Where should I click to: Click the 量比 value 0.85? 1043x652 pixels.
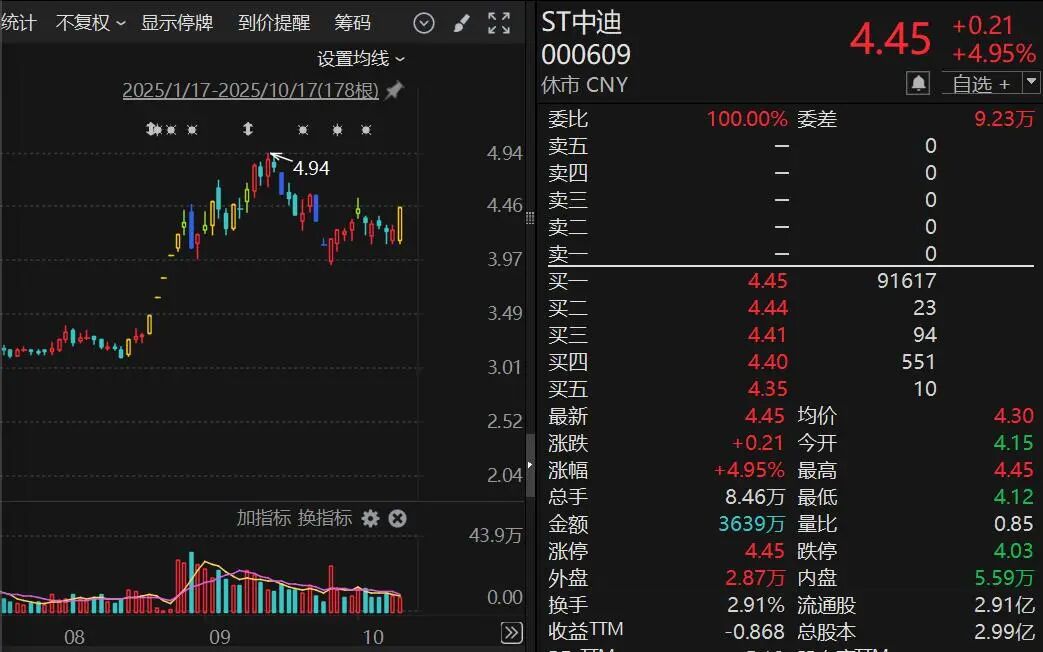tap(1014, 524)
